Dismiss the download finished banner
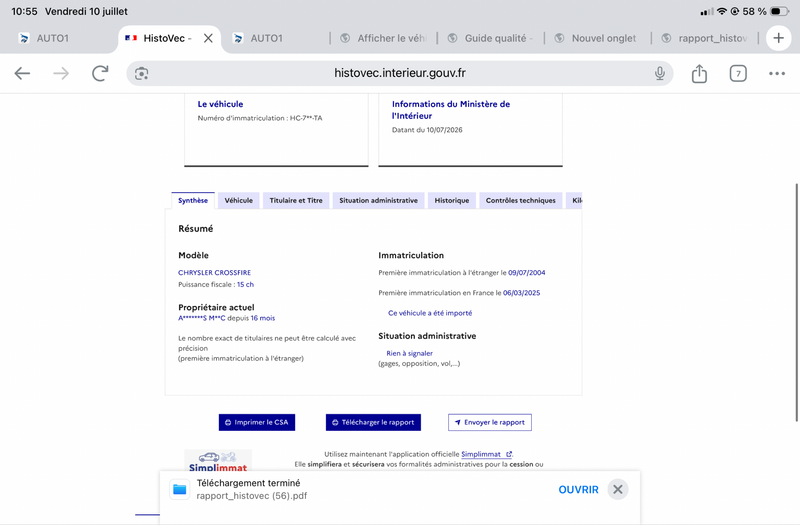Screen dimensions: 800x525 click(x=617, y=489)
